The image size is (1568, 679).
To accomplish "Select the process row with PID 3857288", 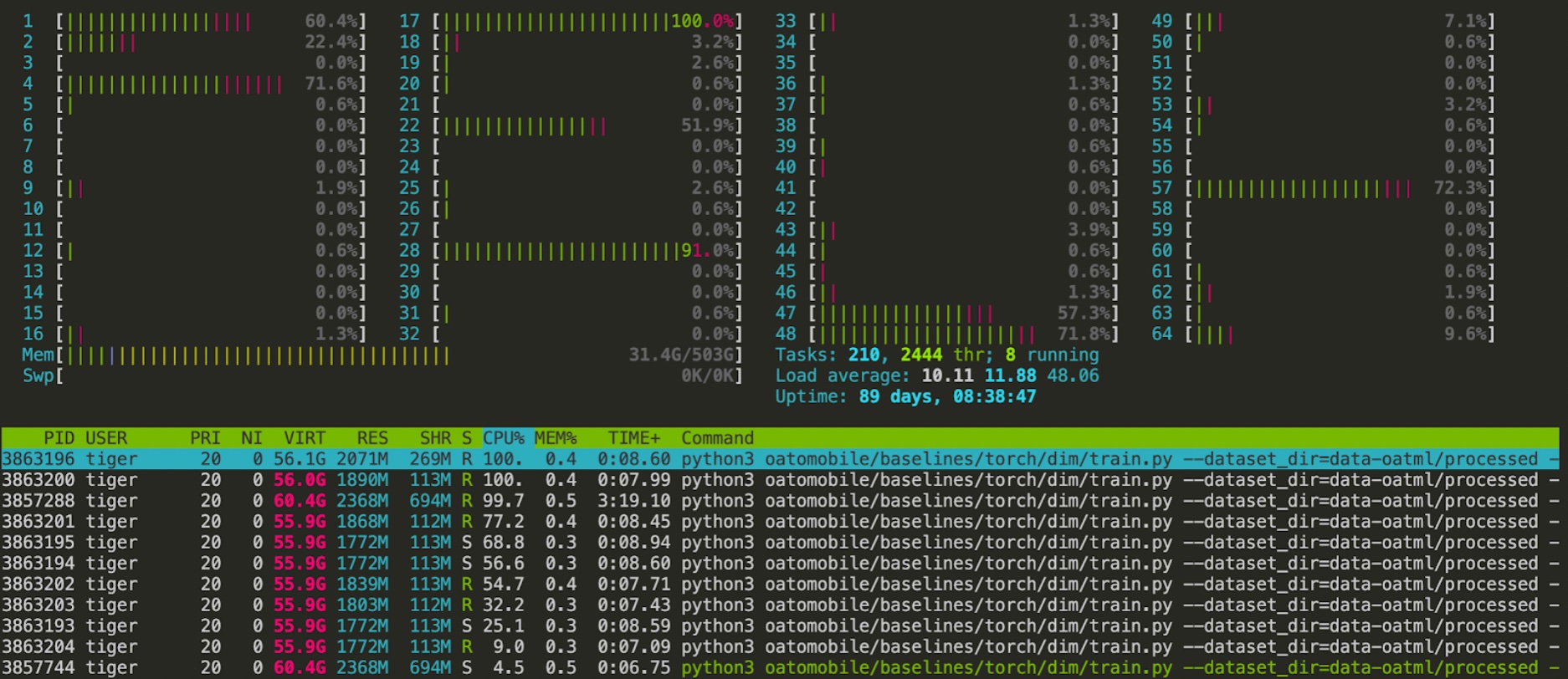I will point(780,501).
